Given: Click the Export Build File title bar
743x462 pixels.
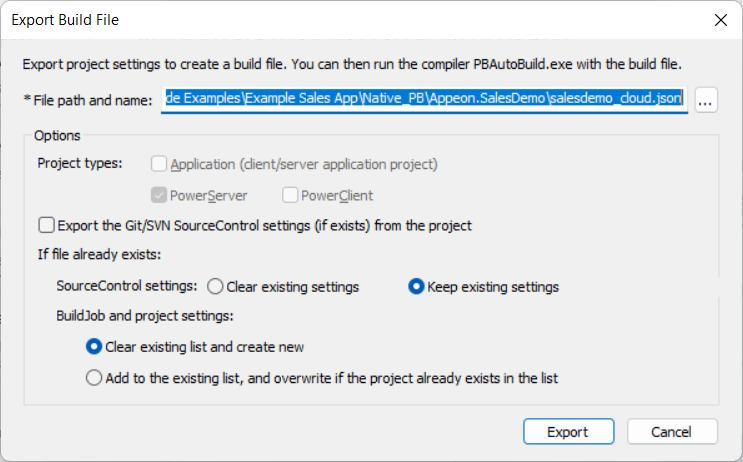Looking at the screenshot, I should (300, 19).
